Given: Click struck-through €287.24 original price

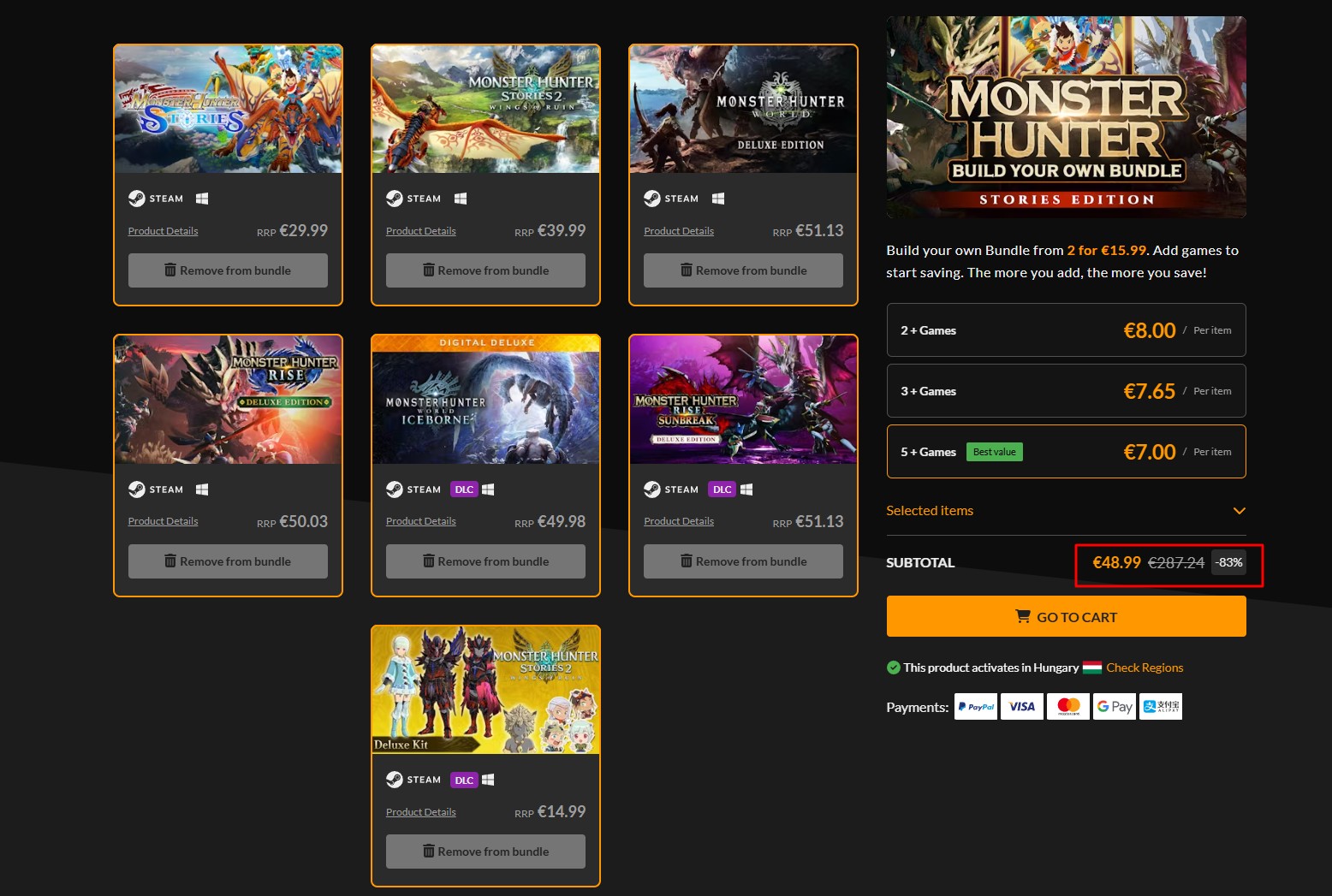Looking at the screenshot, I should [1176, 562].
